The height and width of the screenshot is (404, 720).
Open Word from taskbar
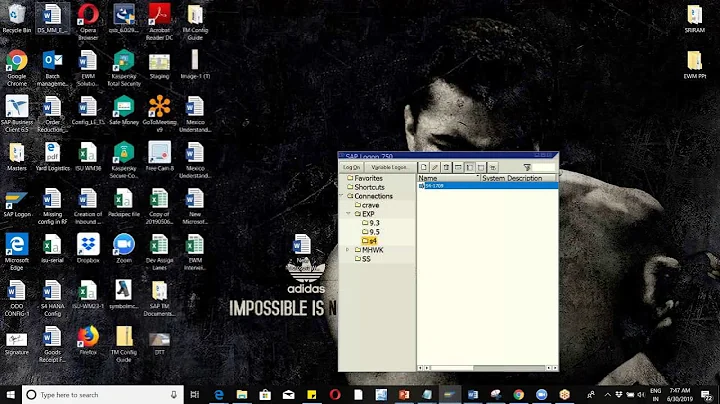coord(472,395)
